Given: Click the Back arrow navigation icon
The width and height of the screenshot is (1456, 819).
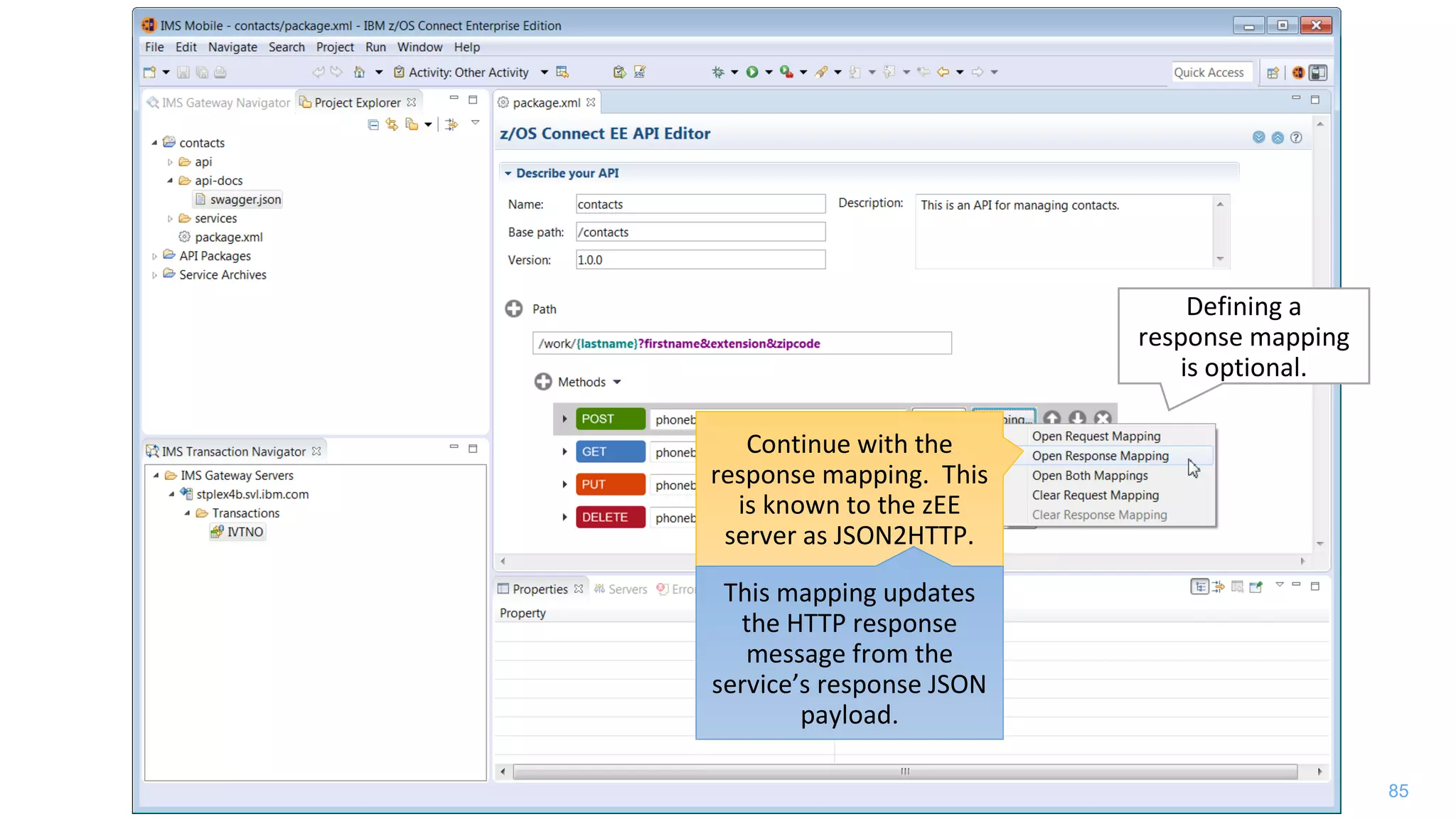Looking at the screenshot, I should 943,72.
